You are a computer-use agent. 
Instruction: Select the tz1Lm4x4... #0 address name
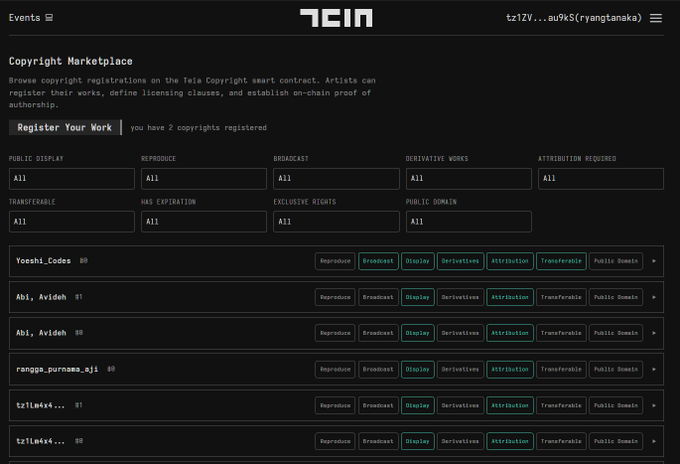(40, 441)
